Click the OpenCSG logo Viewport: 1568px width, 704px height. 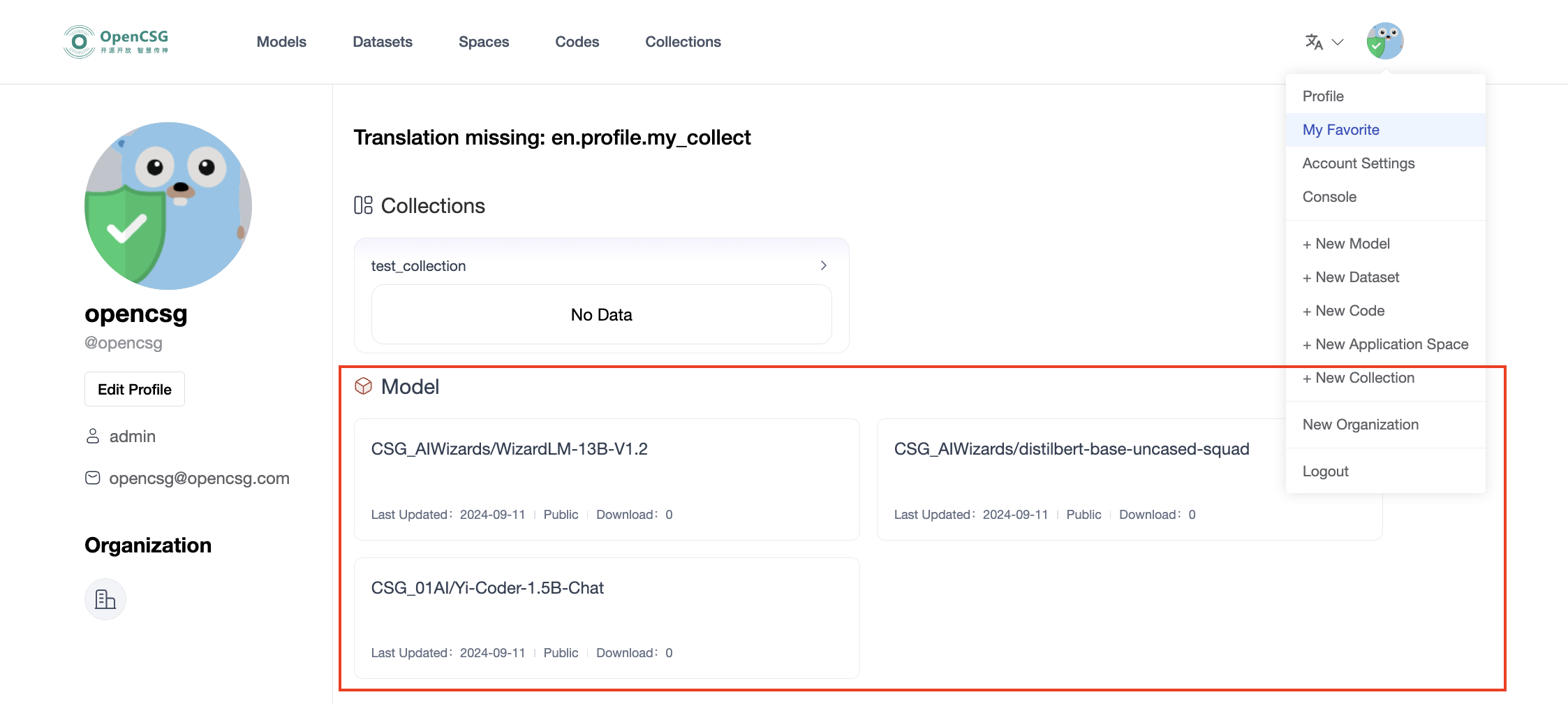(x=116, y=42)
